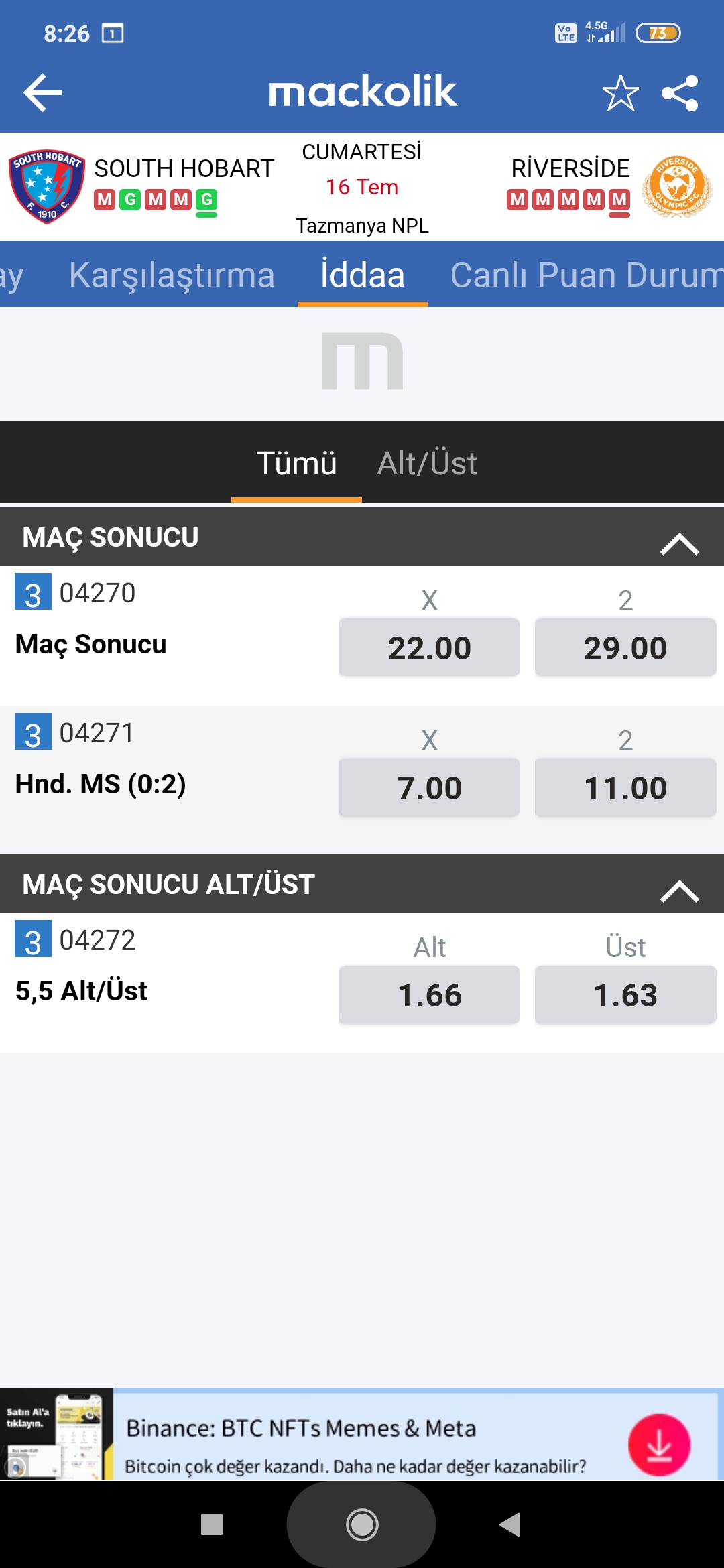Open the Canlı Puan Durumu tab
The height and width of the screenshot is (1568, 724).
(x=587, y=275)
